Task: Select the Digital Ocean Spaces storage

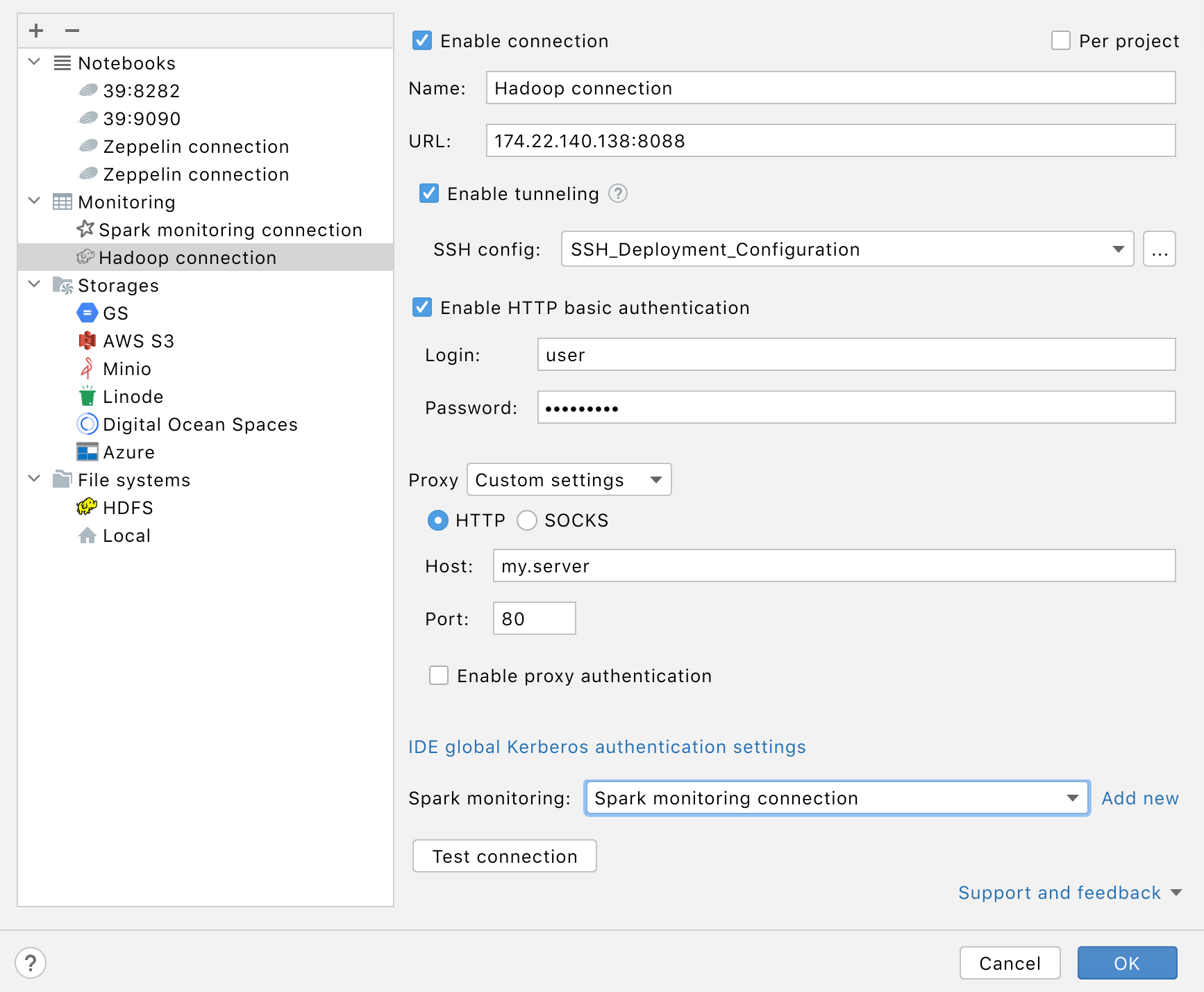Action: pos(200,424)
